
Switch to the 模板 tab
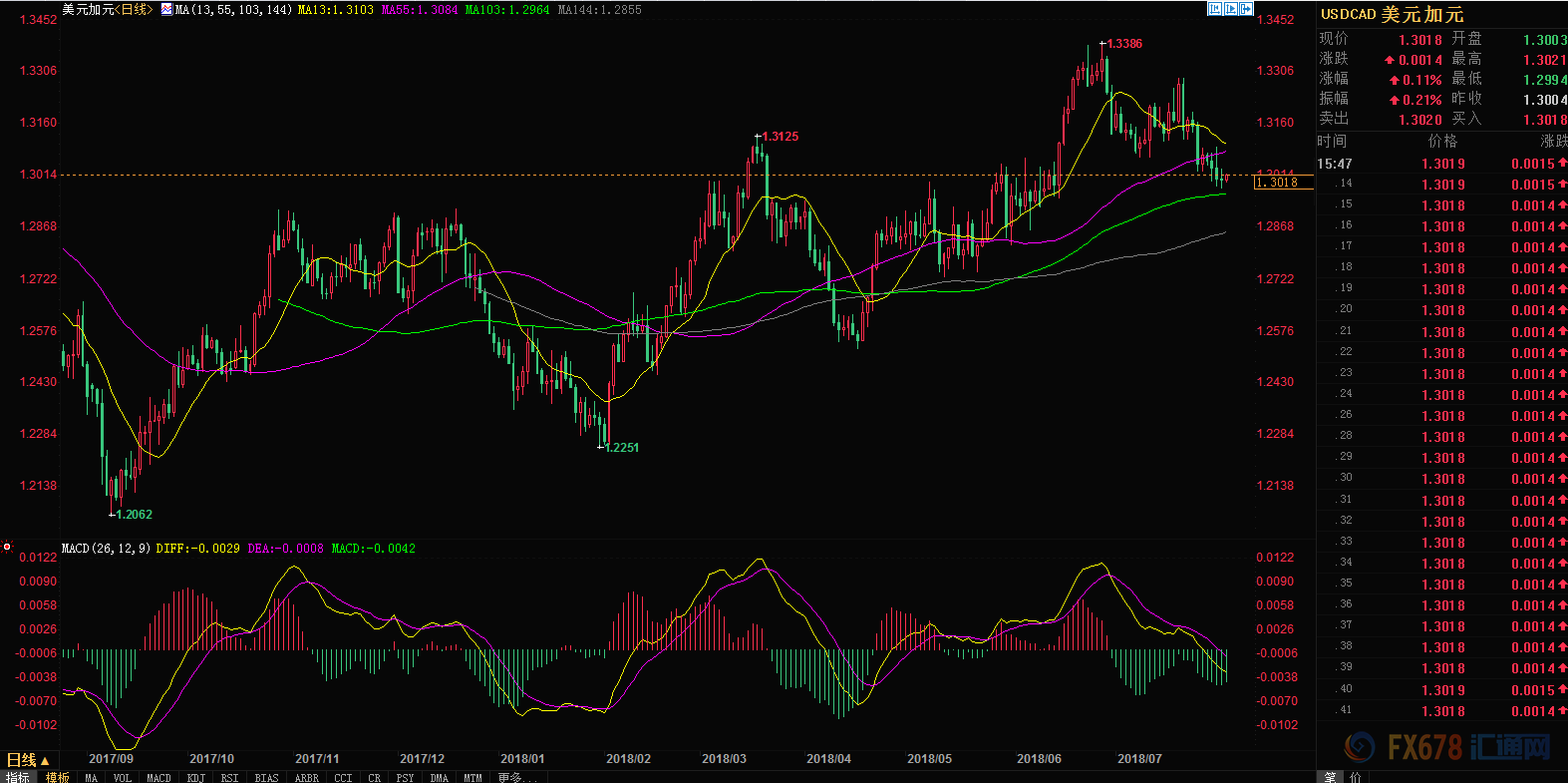click(57, 777)
